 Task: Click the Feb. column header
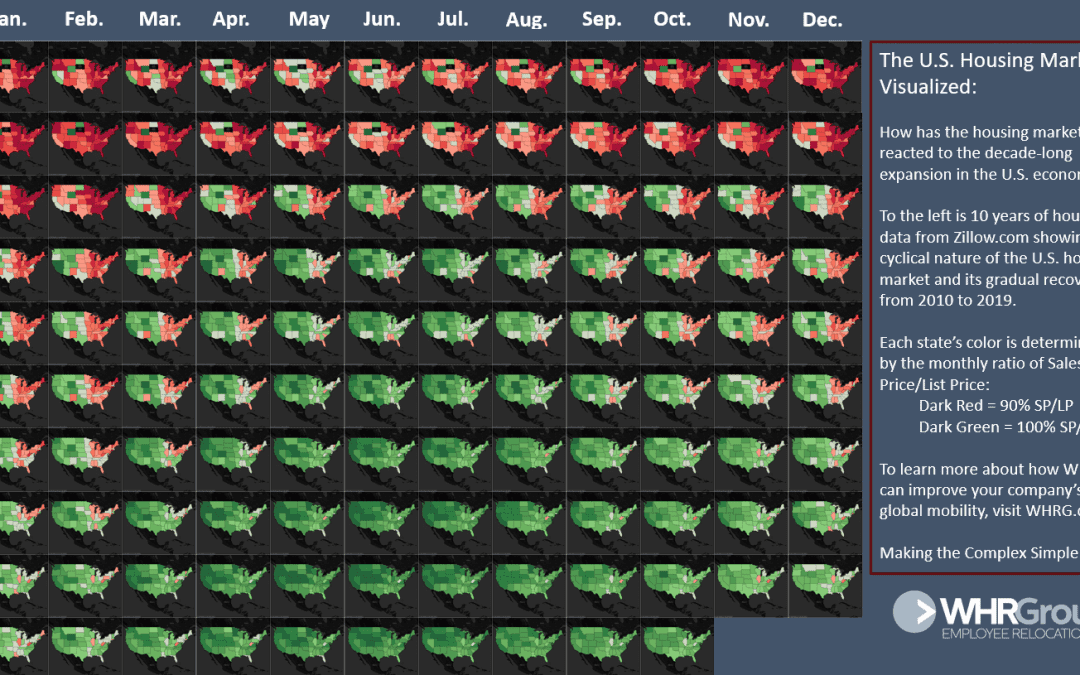pos(84,19)
